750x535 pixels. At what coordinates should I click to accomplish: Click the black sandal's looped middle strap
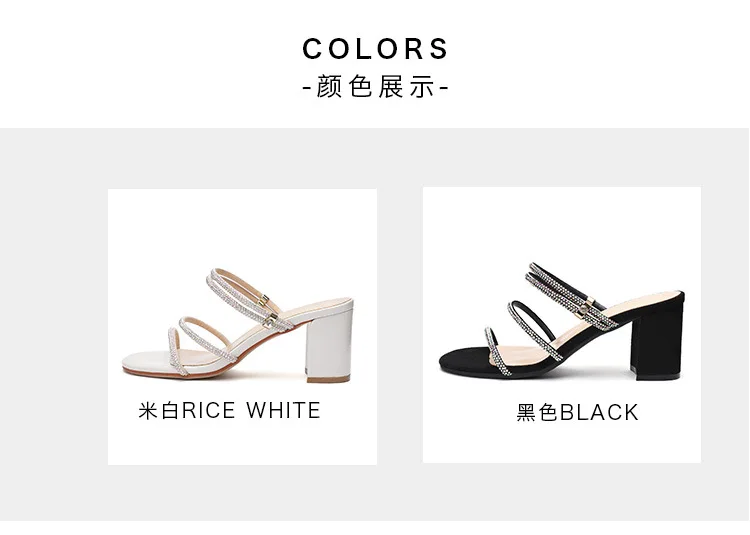(533, 329)
